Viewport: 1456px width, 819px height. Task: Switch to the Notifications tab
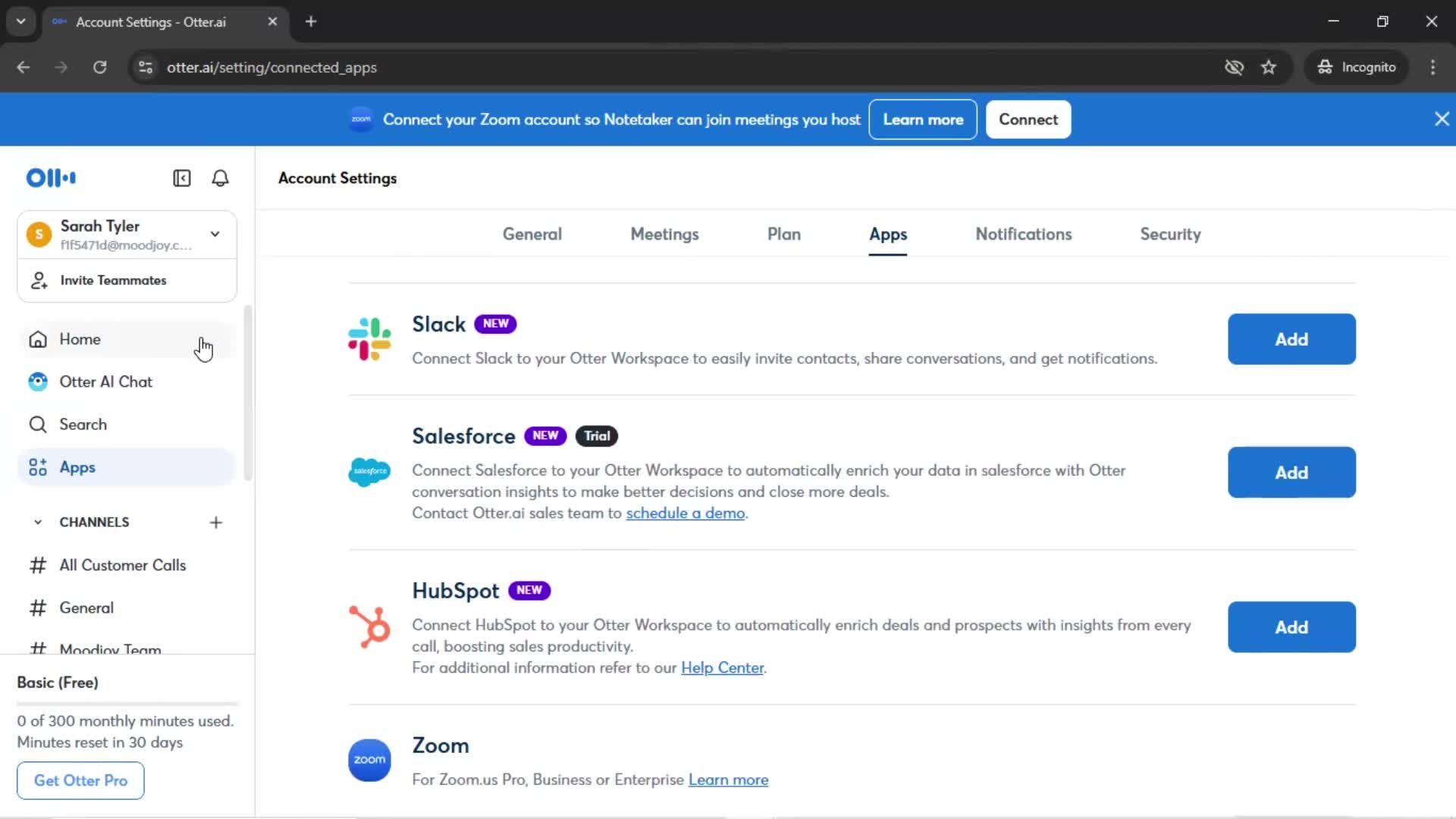point(1024,234)
